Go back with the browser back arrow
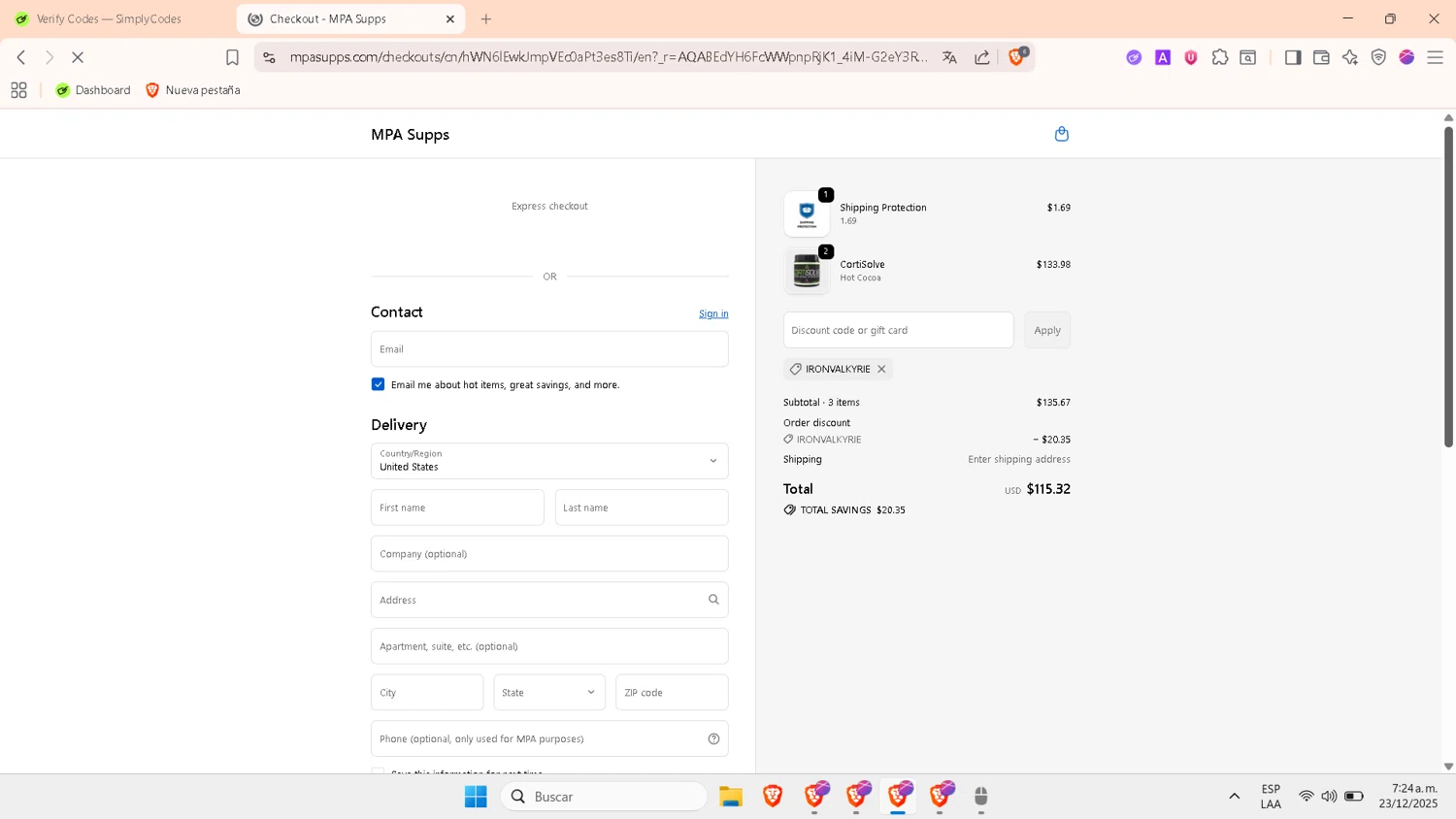1456x819 pixels. 21,57
